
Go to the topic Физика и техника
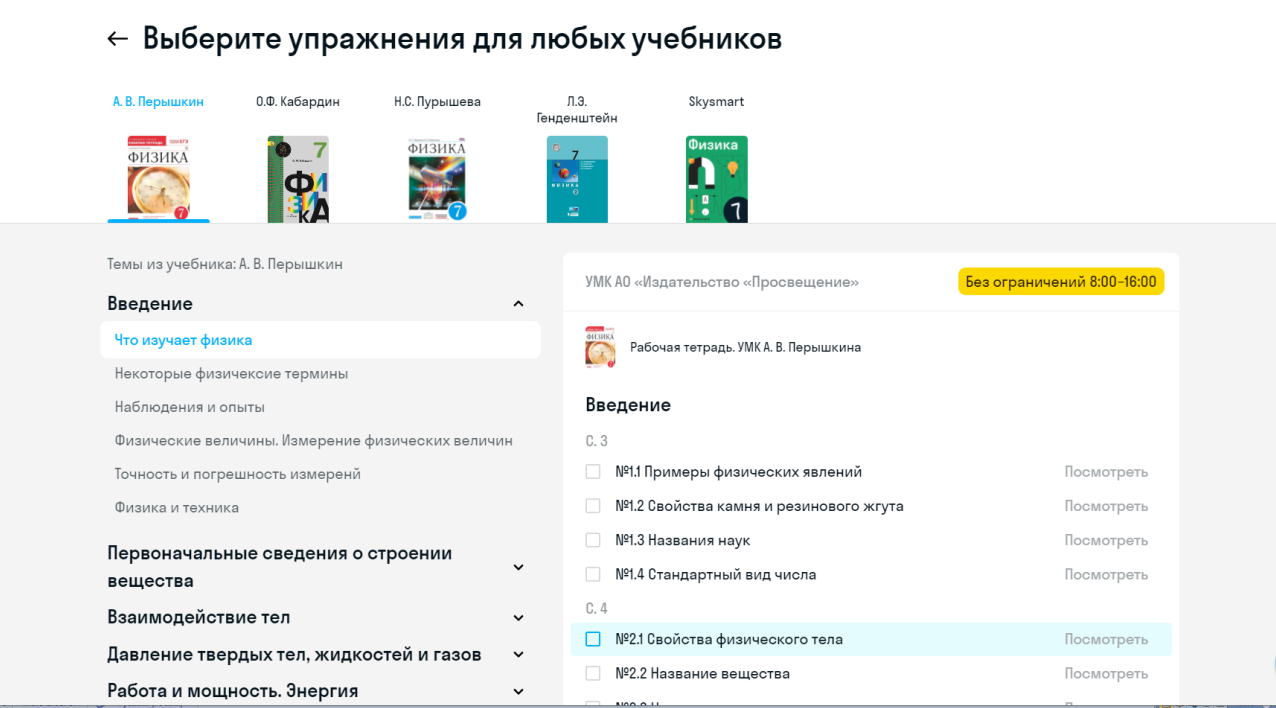pyautogui.click(x=176, y=507)
